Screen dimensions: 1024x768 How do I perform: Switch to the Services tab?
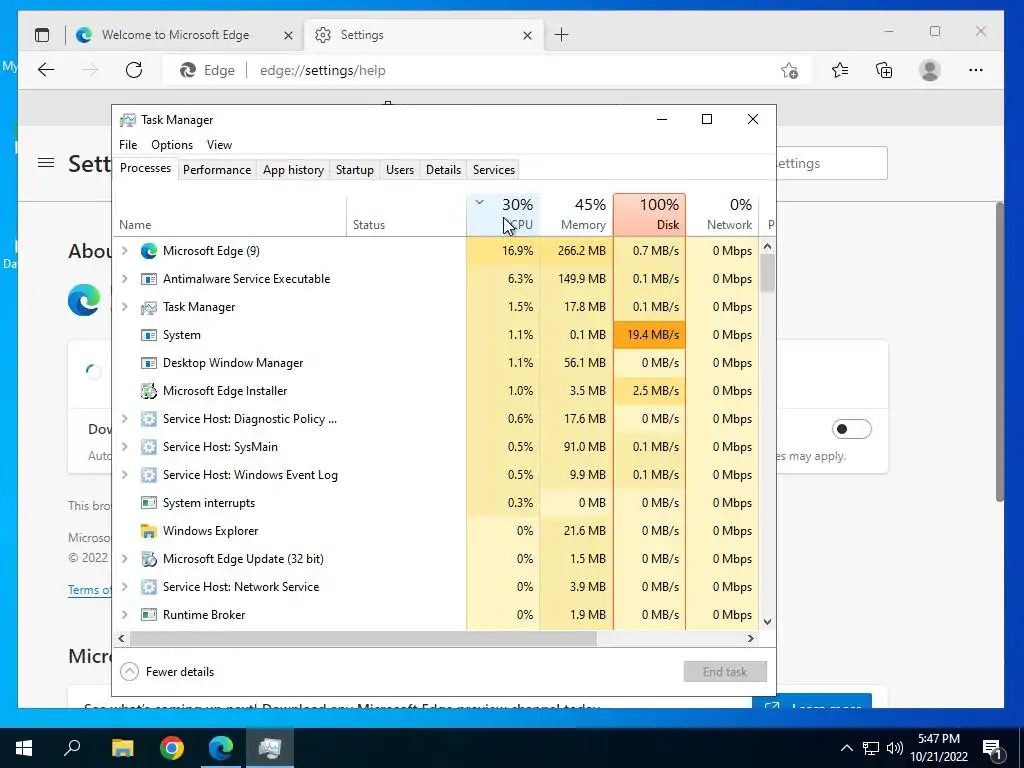[x=494, y=170]
